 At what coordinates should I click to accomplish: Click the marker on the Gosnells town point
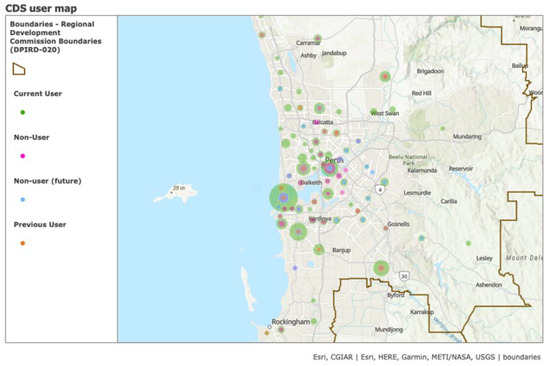pyautogui.click(x=385, y=228)
